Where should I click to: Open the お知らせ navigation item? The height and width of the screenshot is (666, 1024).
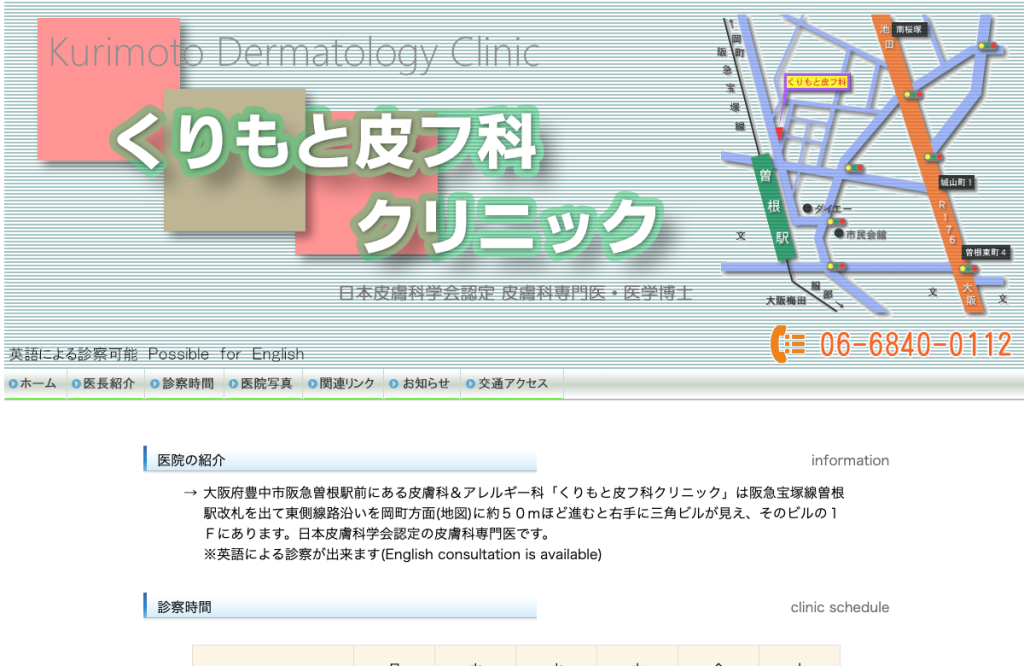tap(422, 384)
